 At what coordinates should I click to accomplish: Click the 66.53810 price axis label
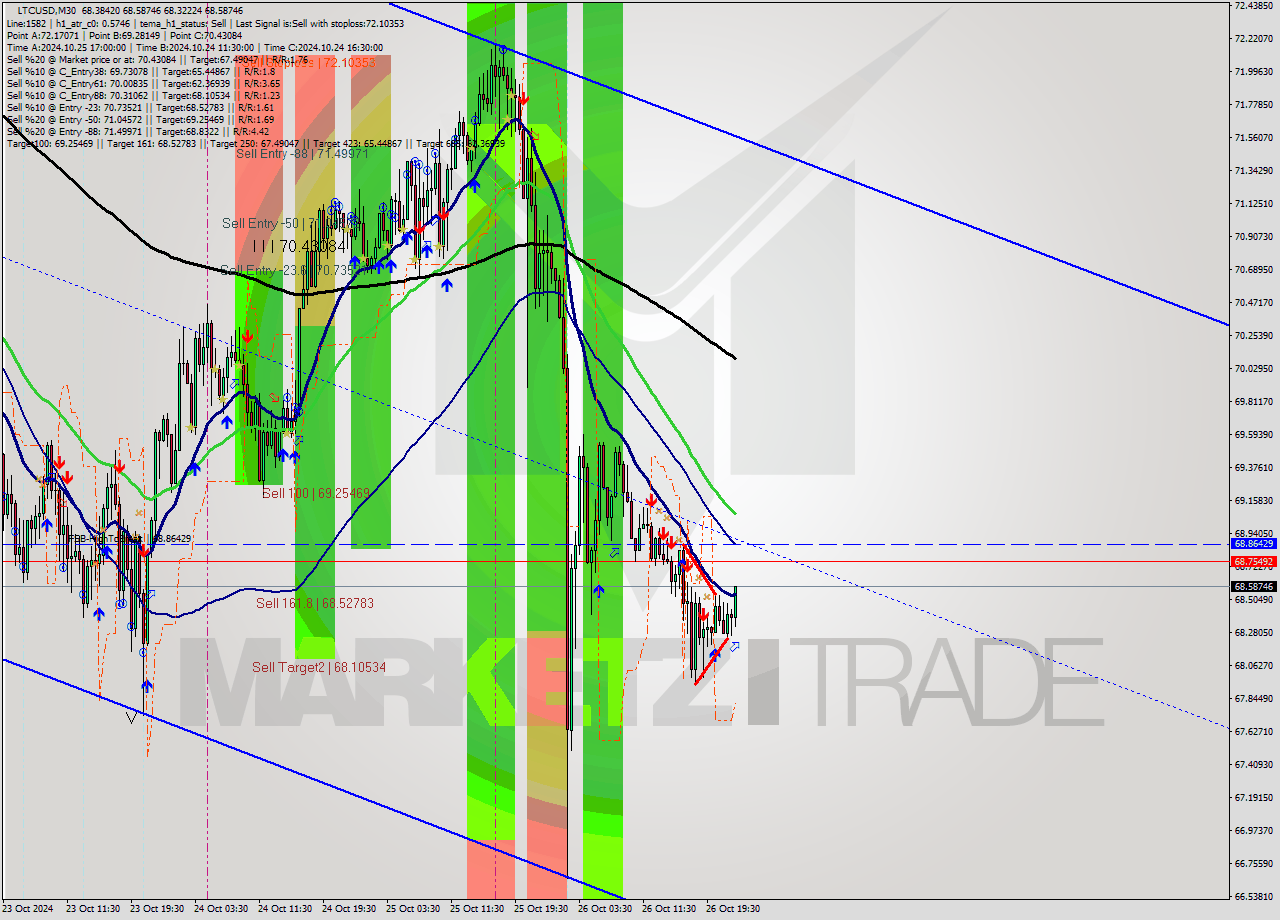(1253, 896)
